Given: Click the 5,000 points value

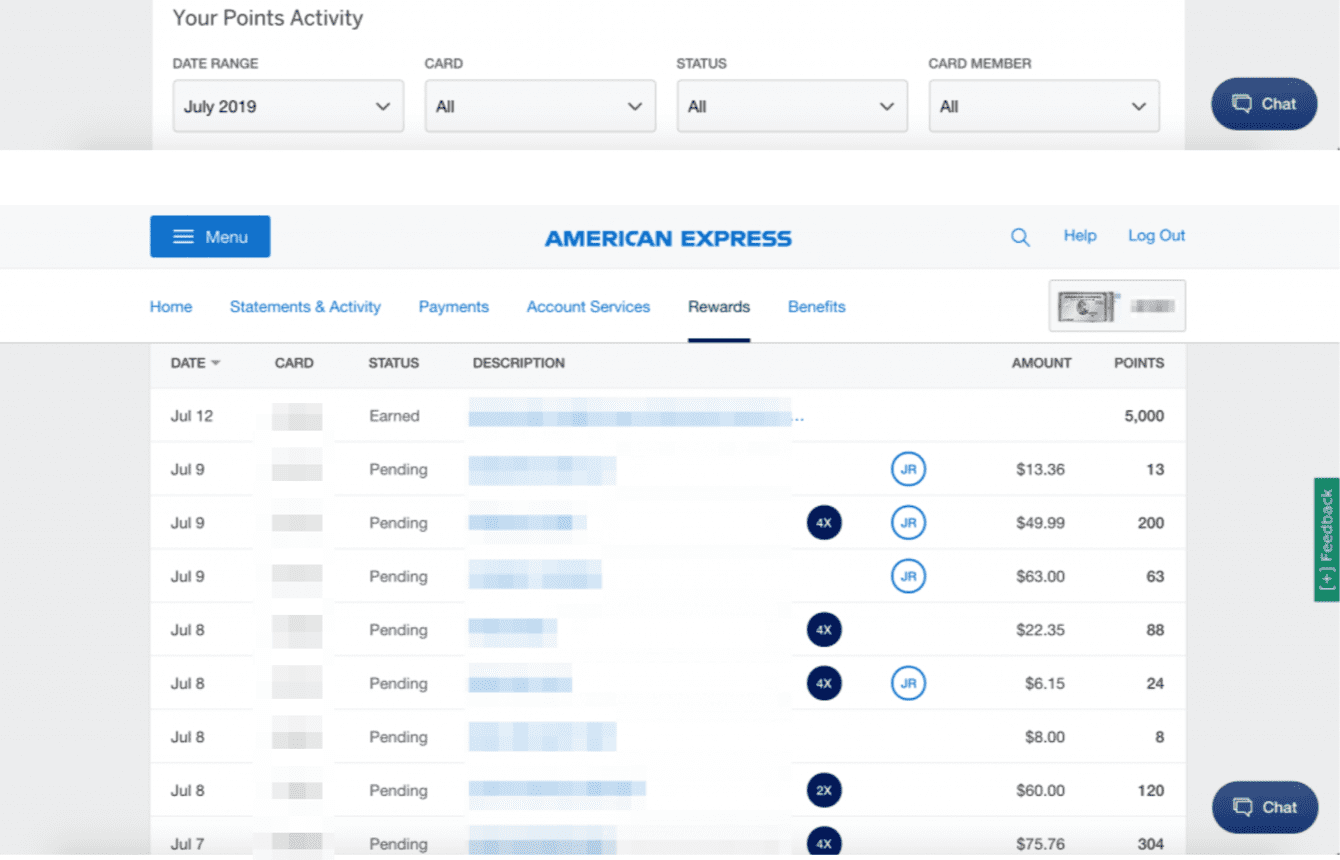Looking at the screenshot, I should pyautogui.click(x=1144, y=416).
